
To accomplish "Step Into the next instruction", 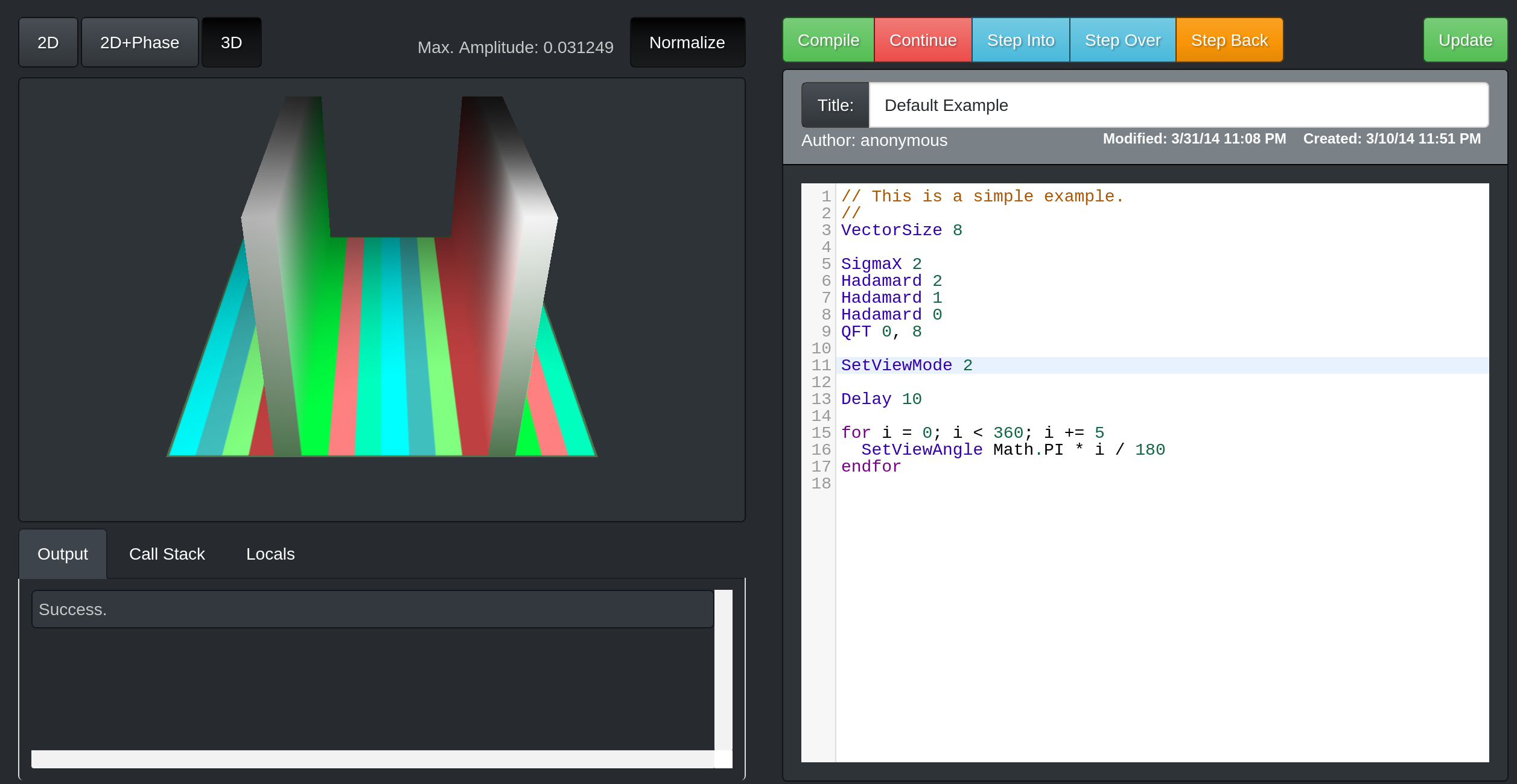I will point(1021,40).
